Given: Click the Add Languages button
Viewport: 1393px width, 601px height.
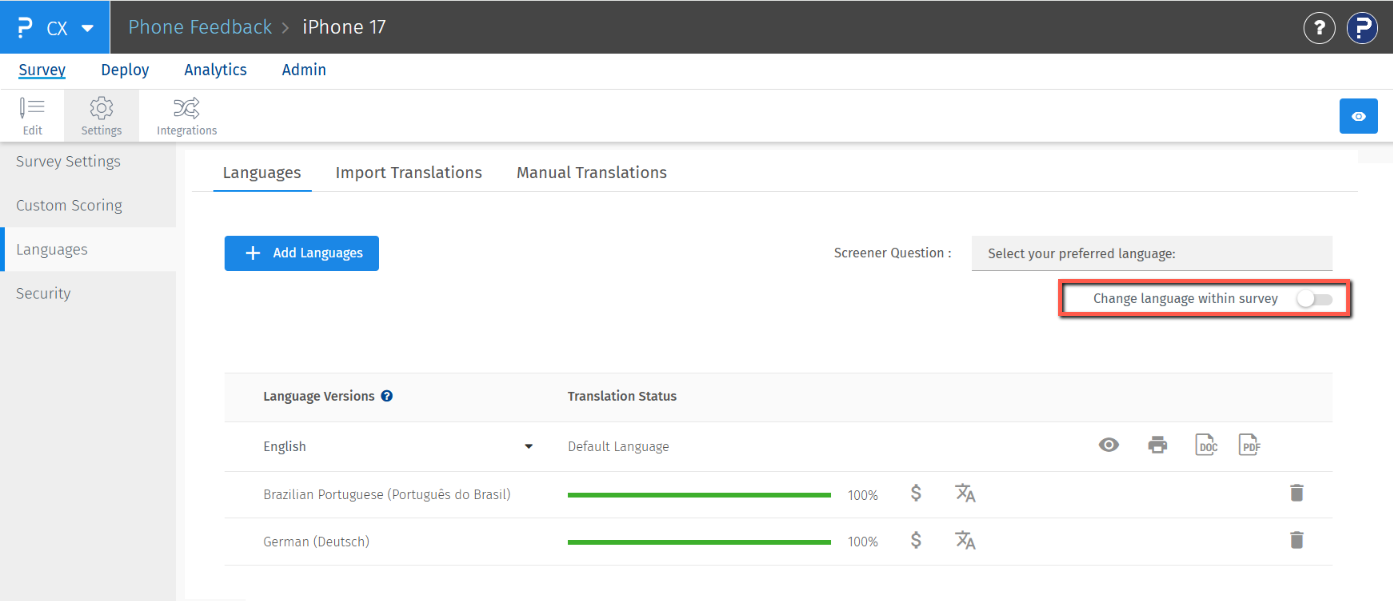Looking at the screenshot, I should (302, 253).
